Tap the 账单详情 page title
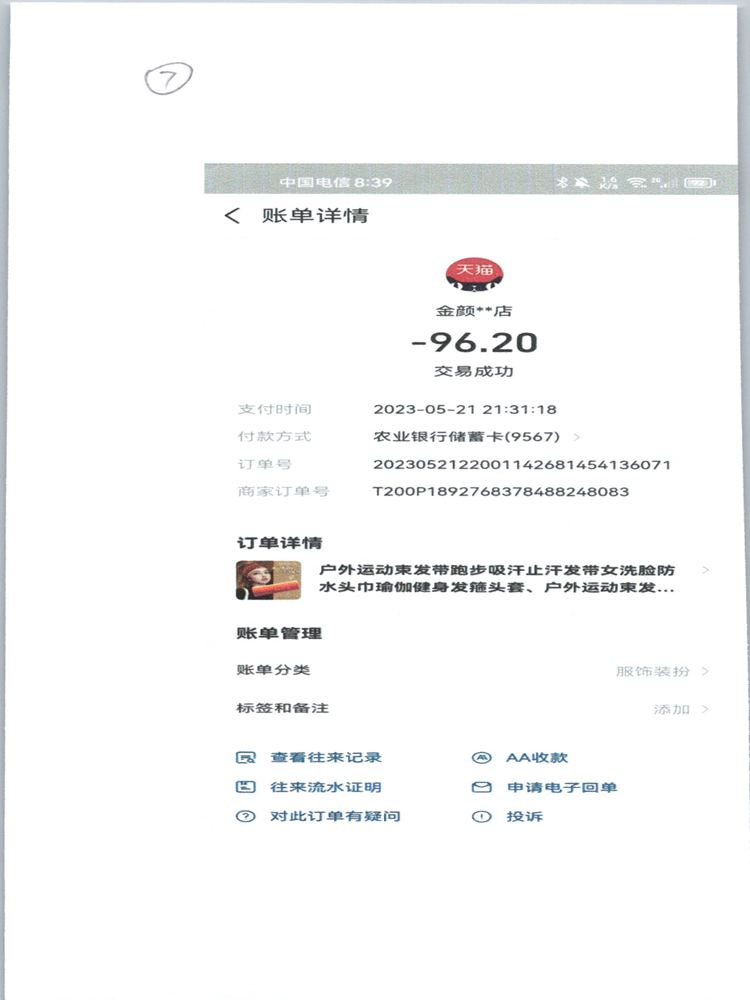 [x=315, y=216]
